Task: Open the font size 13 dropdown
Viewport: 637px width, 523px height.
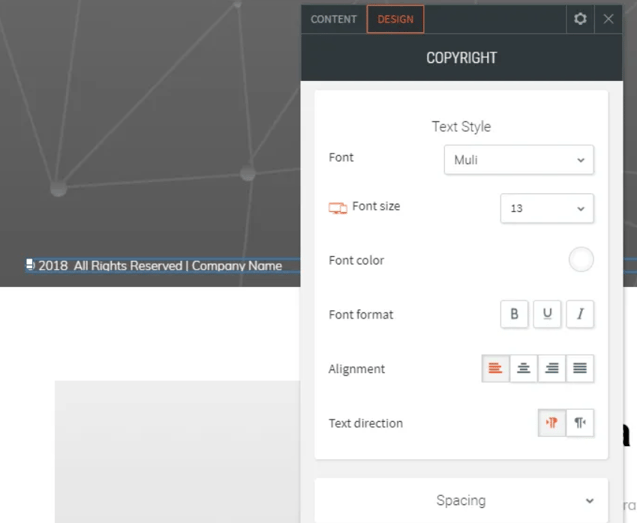Action: pyautogui.click(x=546, y=209)
